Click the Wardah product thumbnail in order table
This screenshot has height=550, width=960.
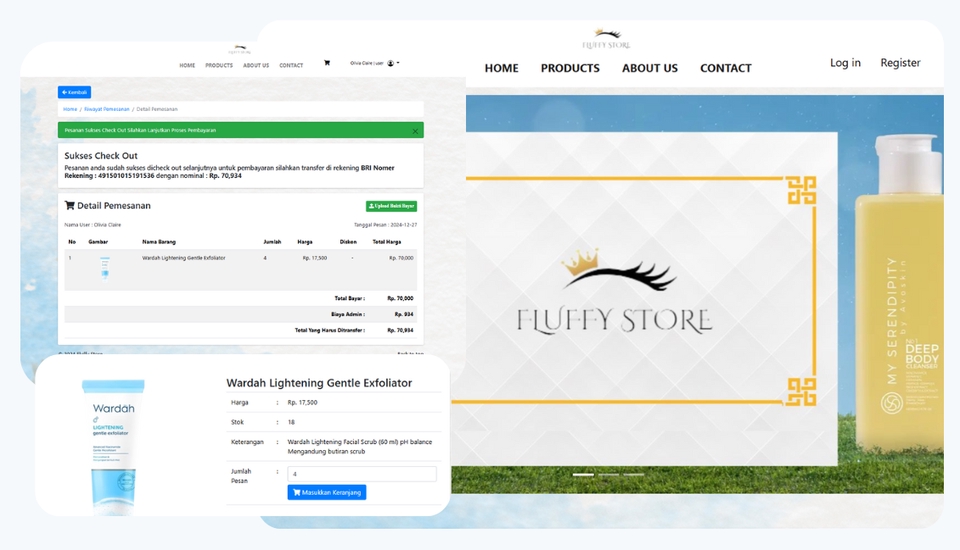click(x=105, y=268)
